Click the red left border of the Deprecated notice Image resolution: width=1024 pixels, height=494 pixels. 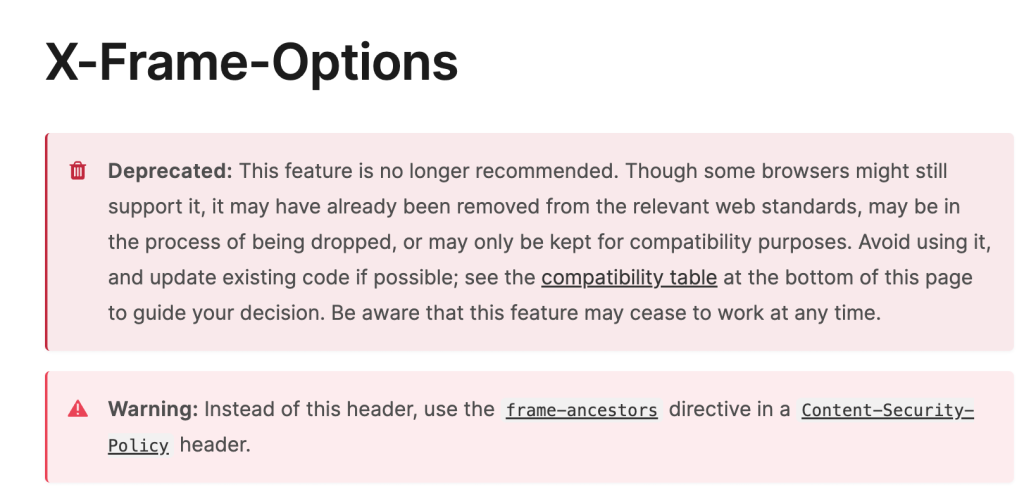pyautogui.click(x=47, y=241)
